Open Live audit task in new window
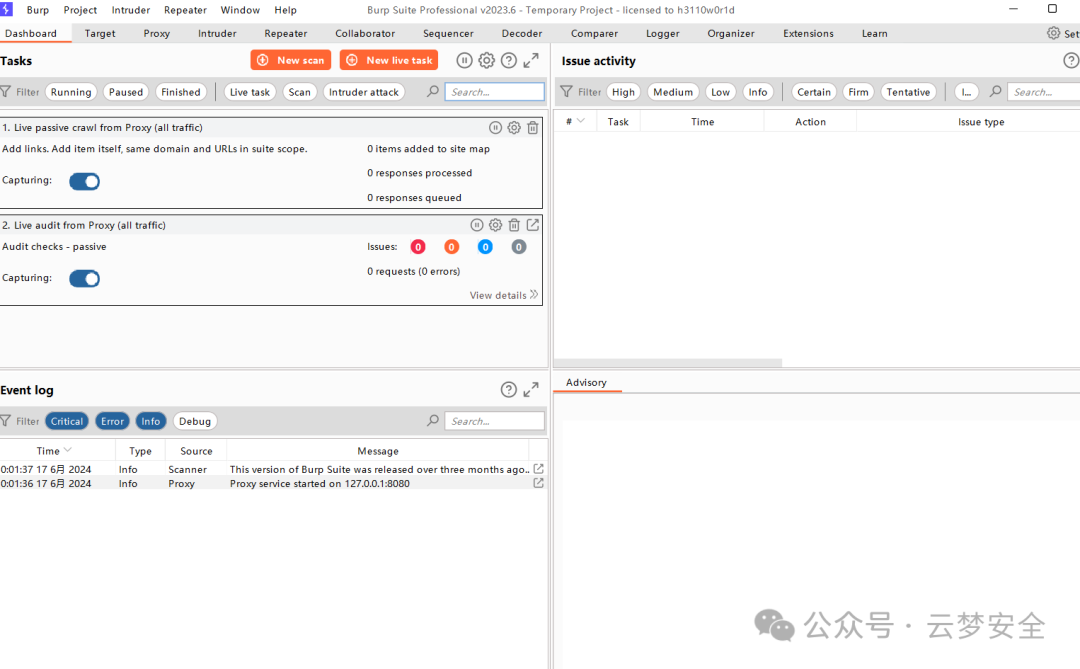 532,225
